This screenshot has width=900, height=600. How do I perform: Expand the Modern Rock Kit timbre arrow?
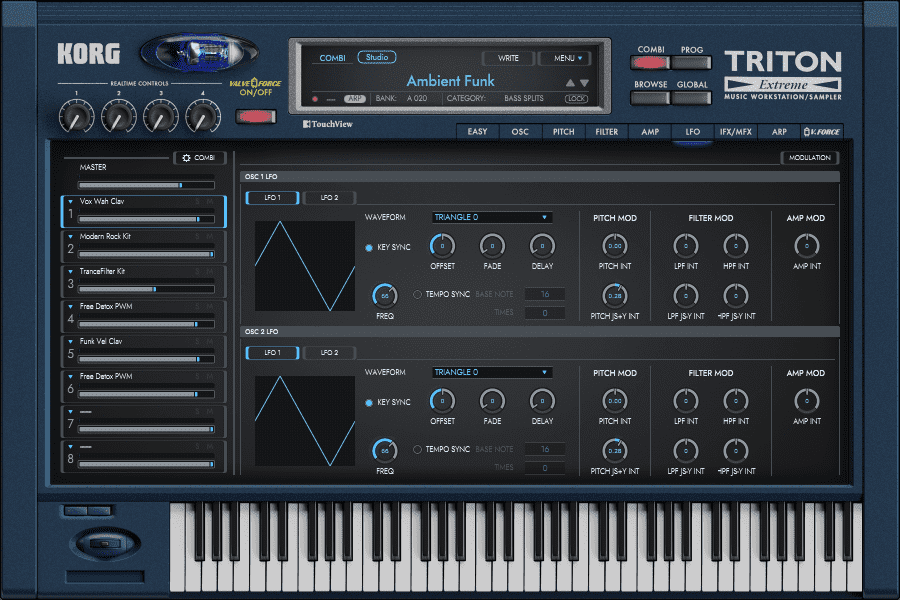(71, 237)
